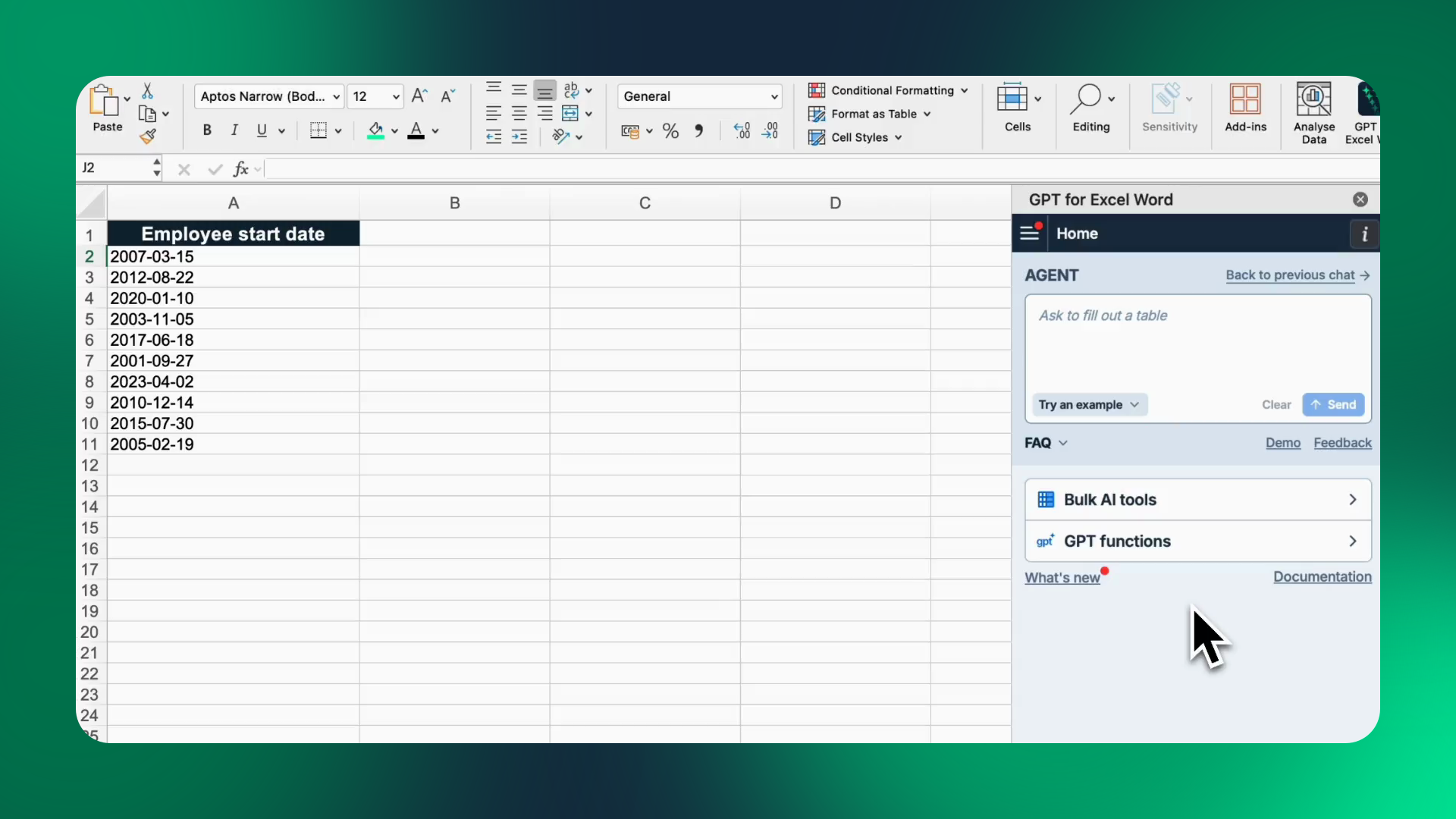The height and width of the screenshot is (819, 1456).
Task: Open the GPT functions menu item
Action: (1197, 541)
